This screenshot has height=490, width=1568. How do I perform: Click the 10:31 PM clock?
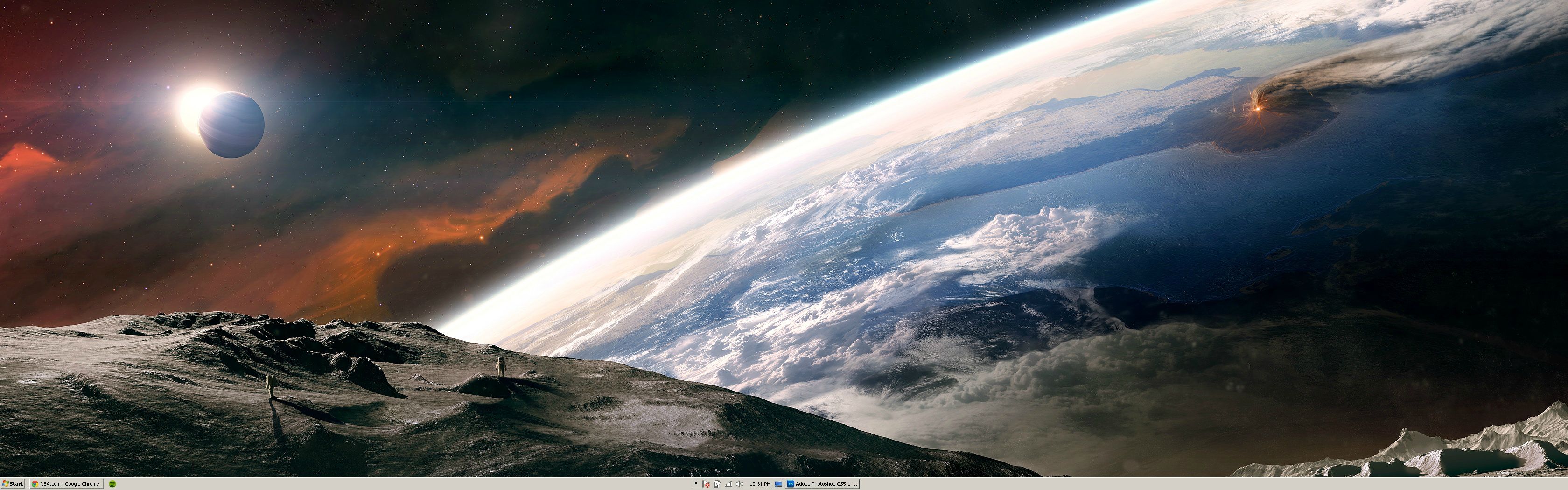point(760,484)
